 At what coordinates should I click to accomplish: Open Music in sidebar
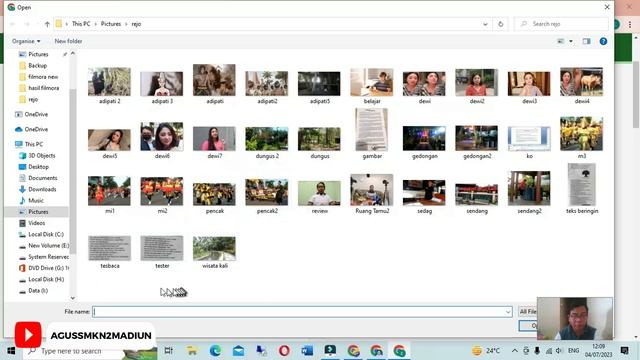(x=36, y=200)
